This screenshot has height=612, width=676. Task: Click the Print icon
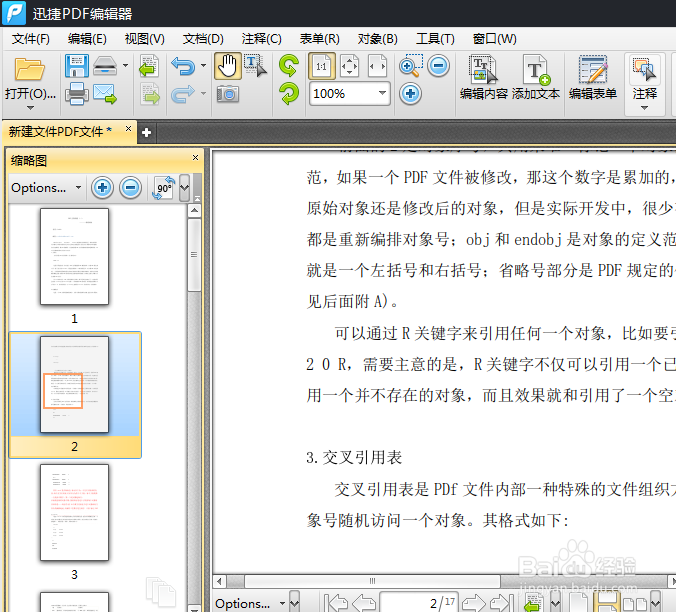click(77, 94)
